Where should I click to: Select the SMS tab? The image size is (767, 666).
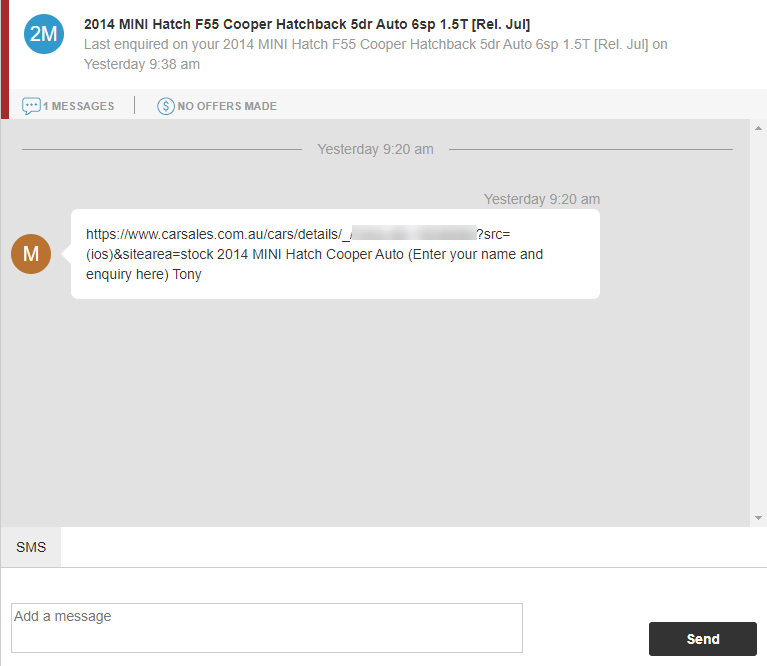(x=31, y=547)
